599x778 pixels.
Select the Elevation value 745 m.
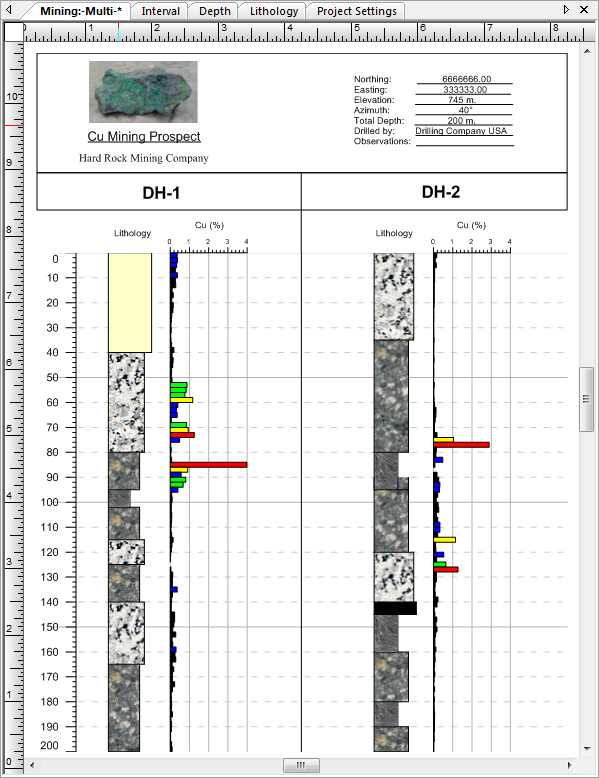coord(462,100)
